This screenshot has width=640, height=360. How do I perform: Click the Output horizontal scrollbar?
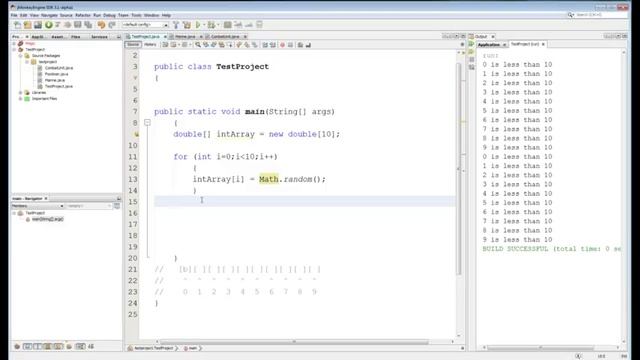(x=541, y=348)
